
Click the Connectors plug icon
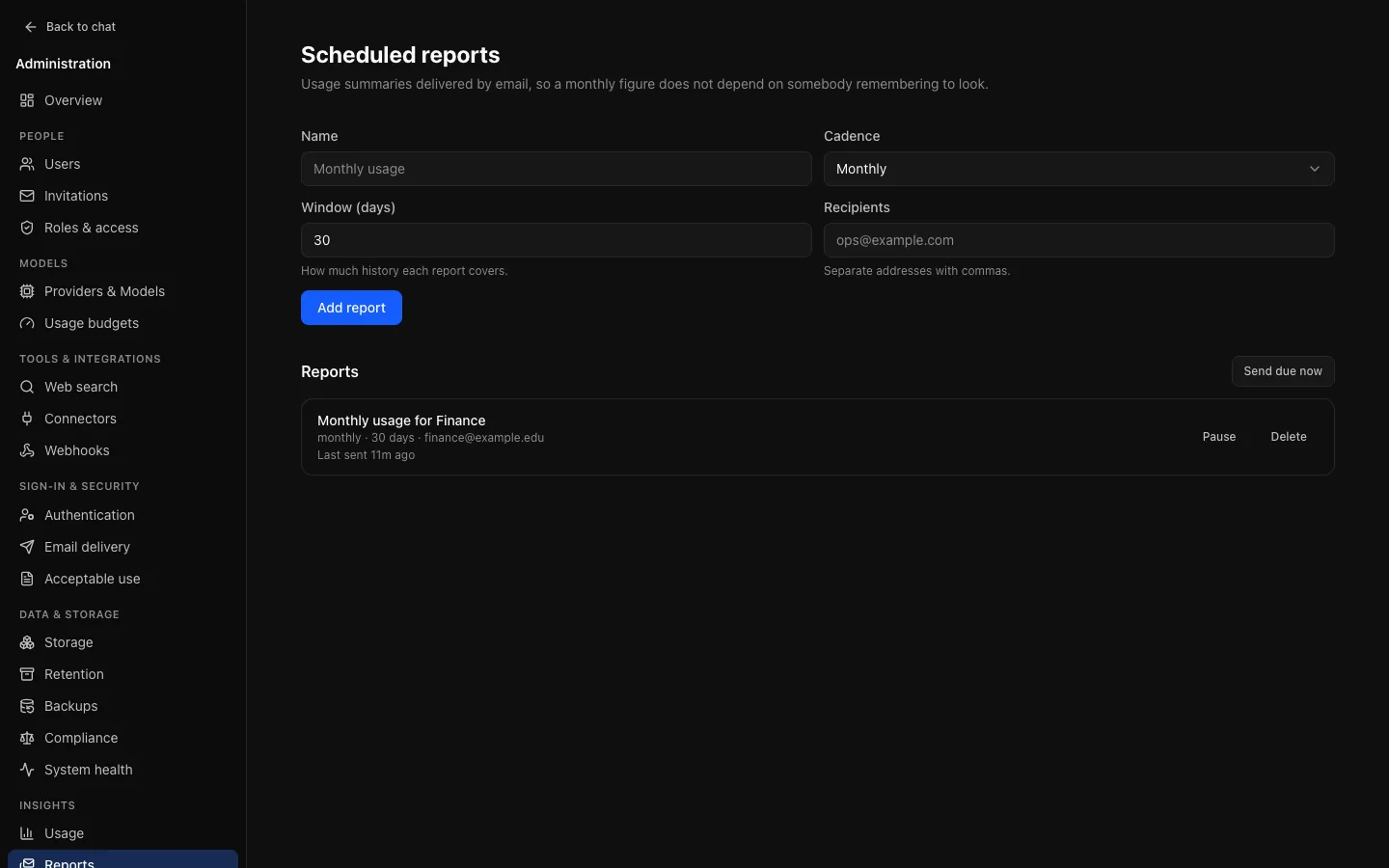(x=27, y=419)
